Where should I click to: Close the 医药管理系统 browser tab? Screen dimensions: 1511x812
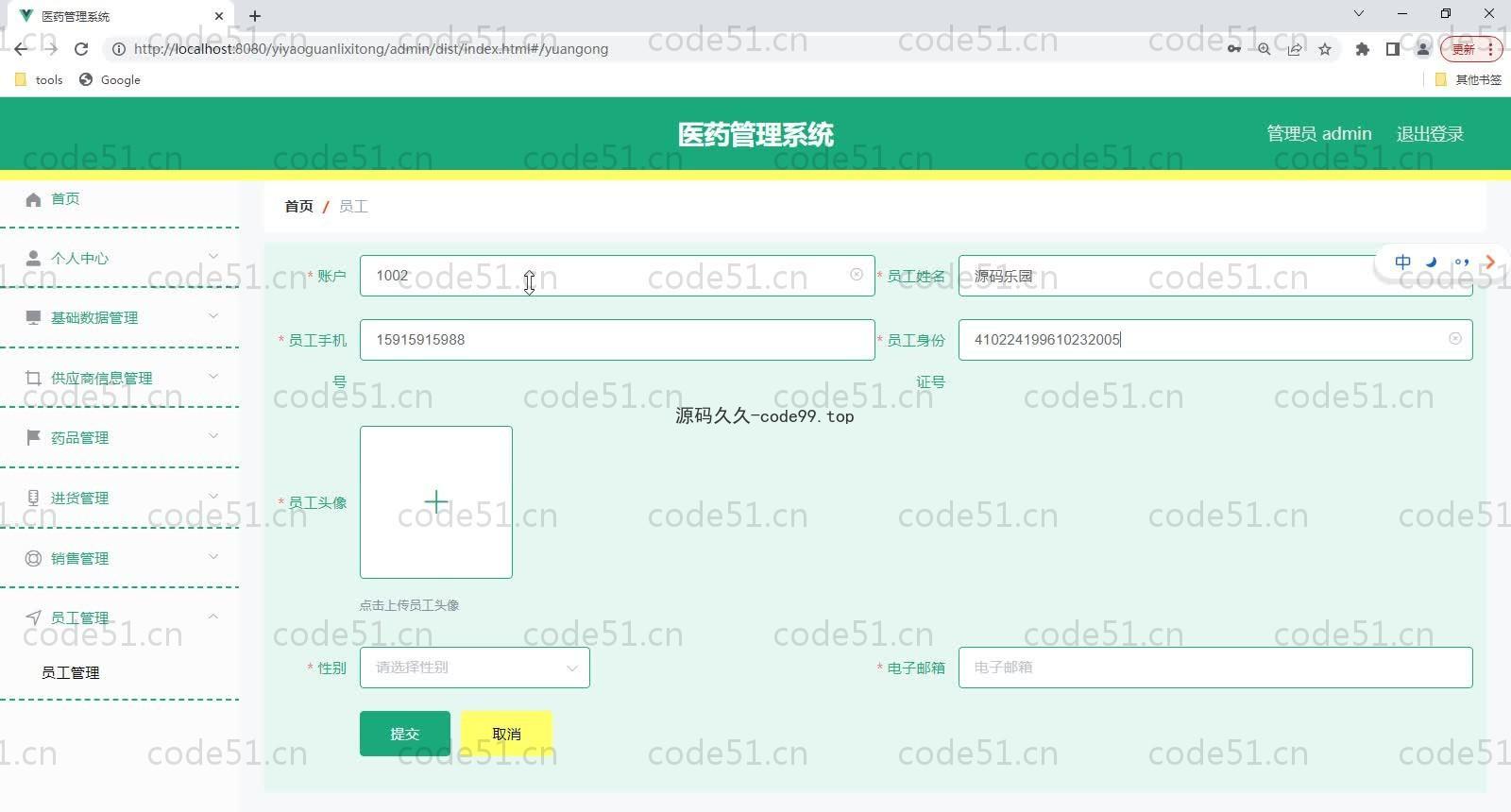[219, 16]
